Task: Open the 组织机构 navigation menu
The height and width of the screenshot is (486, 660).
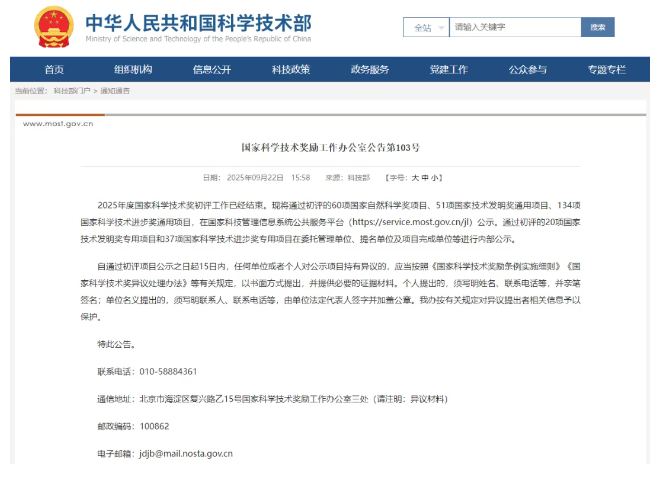Action: tap(133, 69)
